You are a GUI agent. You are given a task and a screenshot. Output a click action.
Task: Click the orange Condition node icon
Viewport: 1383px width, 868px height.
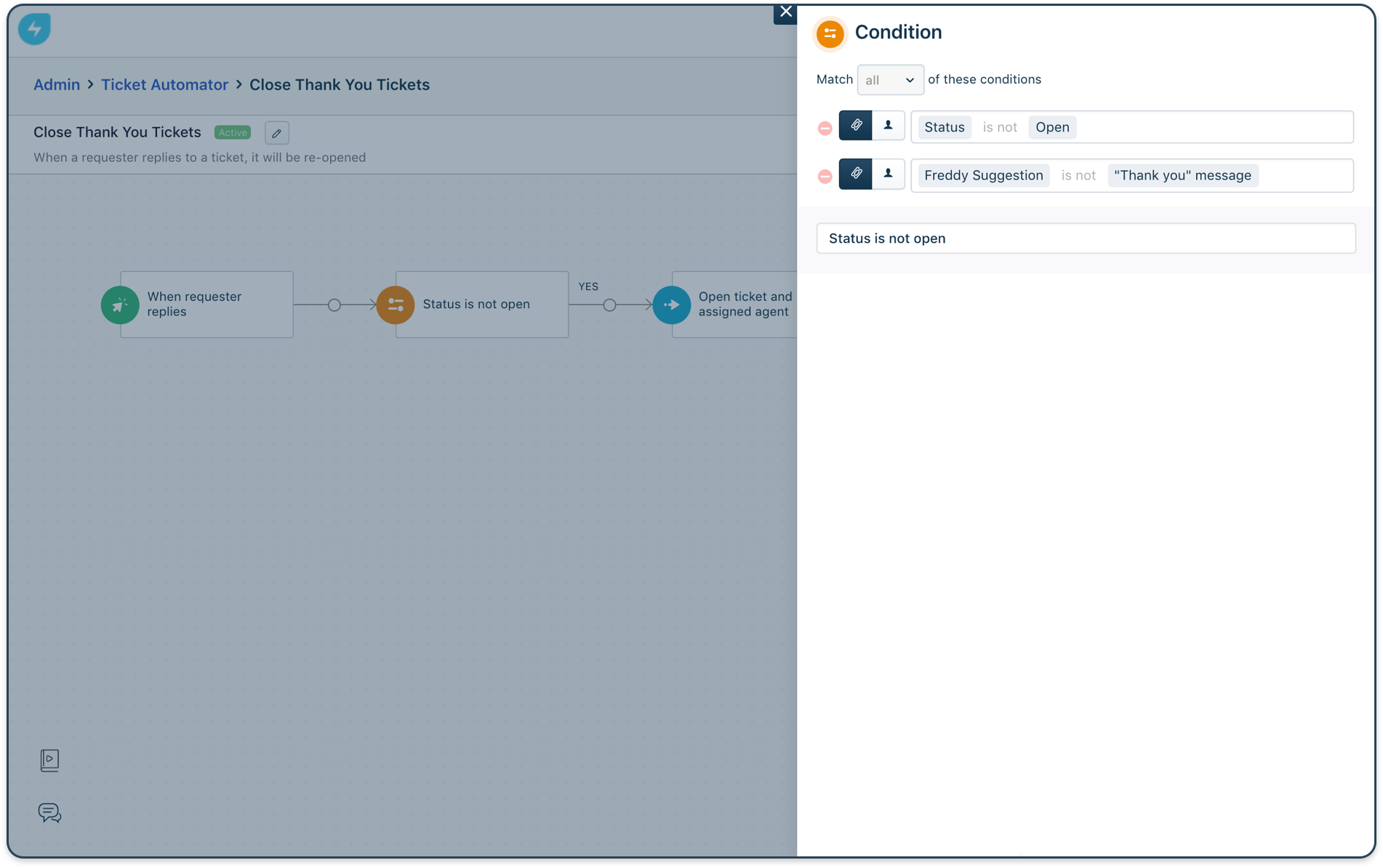point(396,305)
